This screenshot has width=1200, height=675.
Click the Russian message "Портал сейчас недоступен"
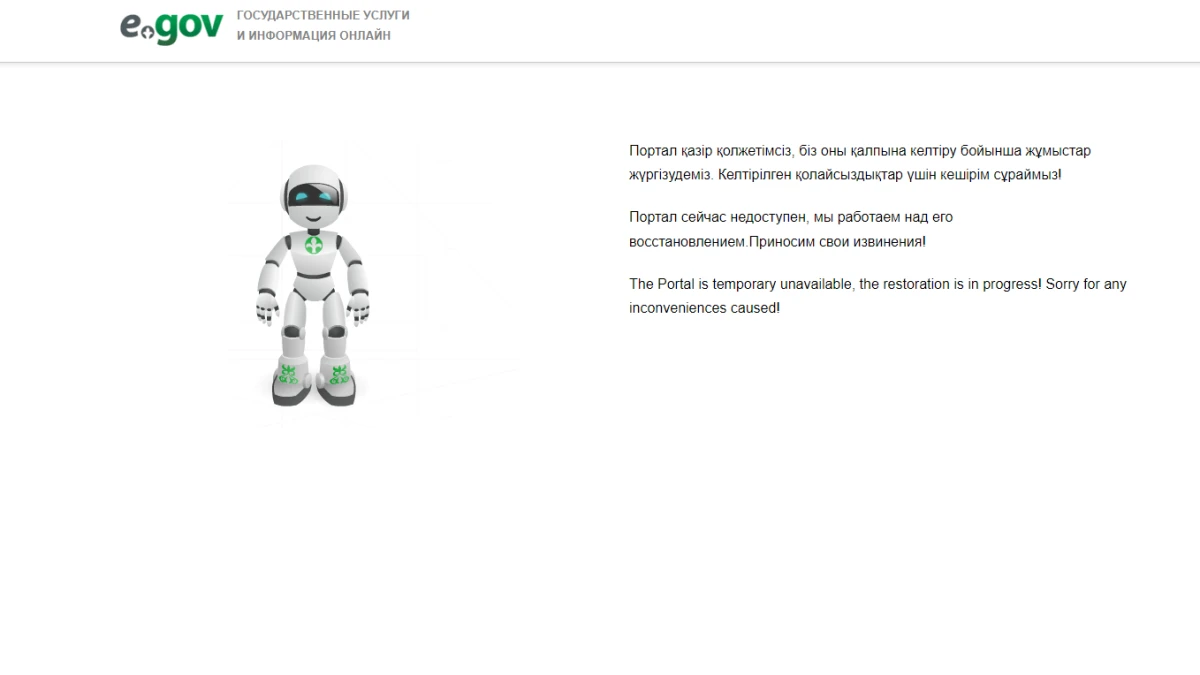point(716,217)
